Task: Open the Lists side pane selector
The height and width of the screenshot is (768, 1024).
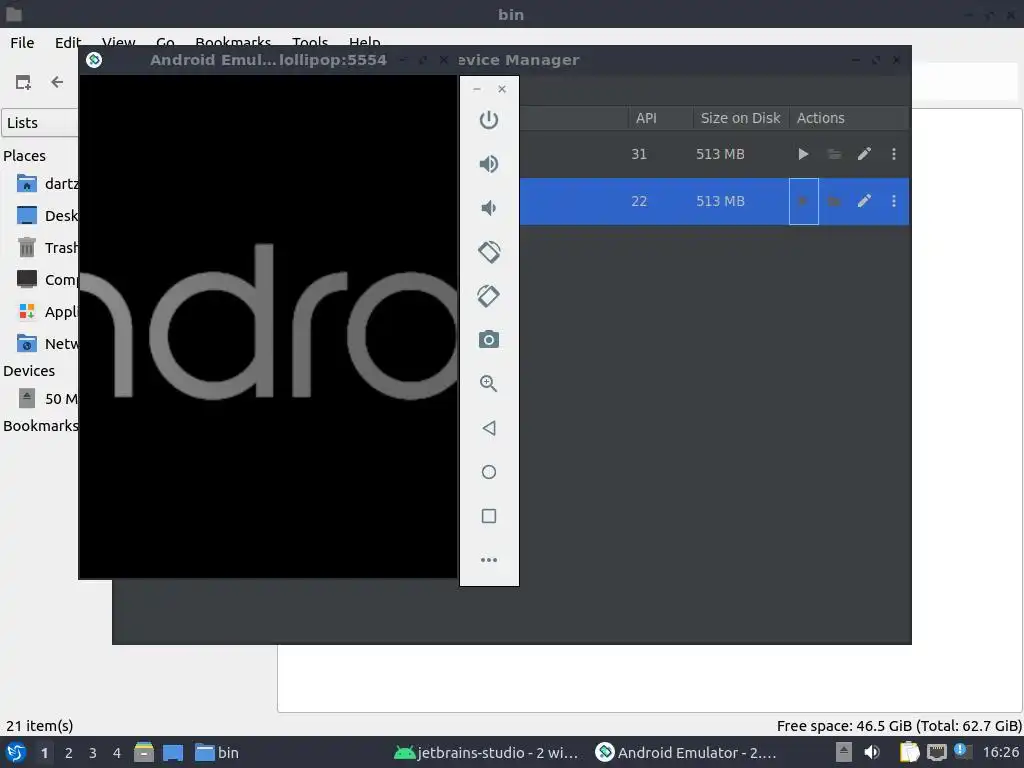Action: pyautogui.click(x=40, y=123)
